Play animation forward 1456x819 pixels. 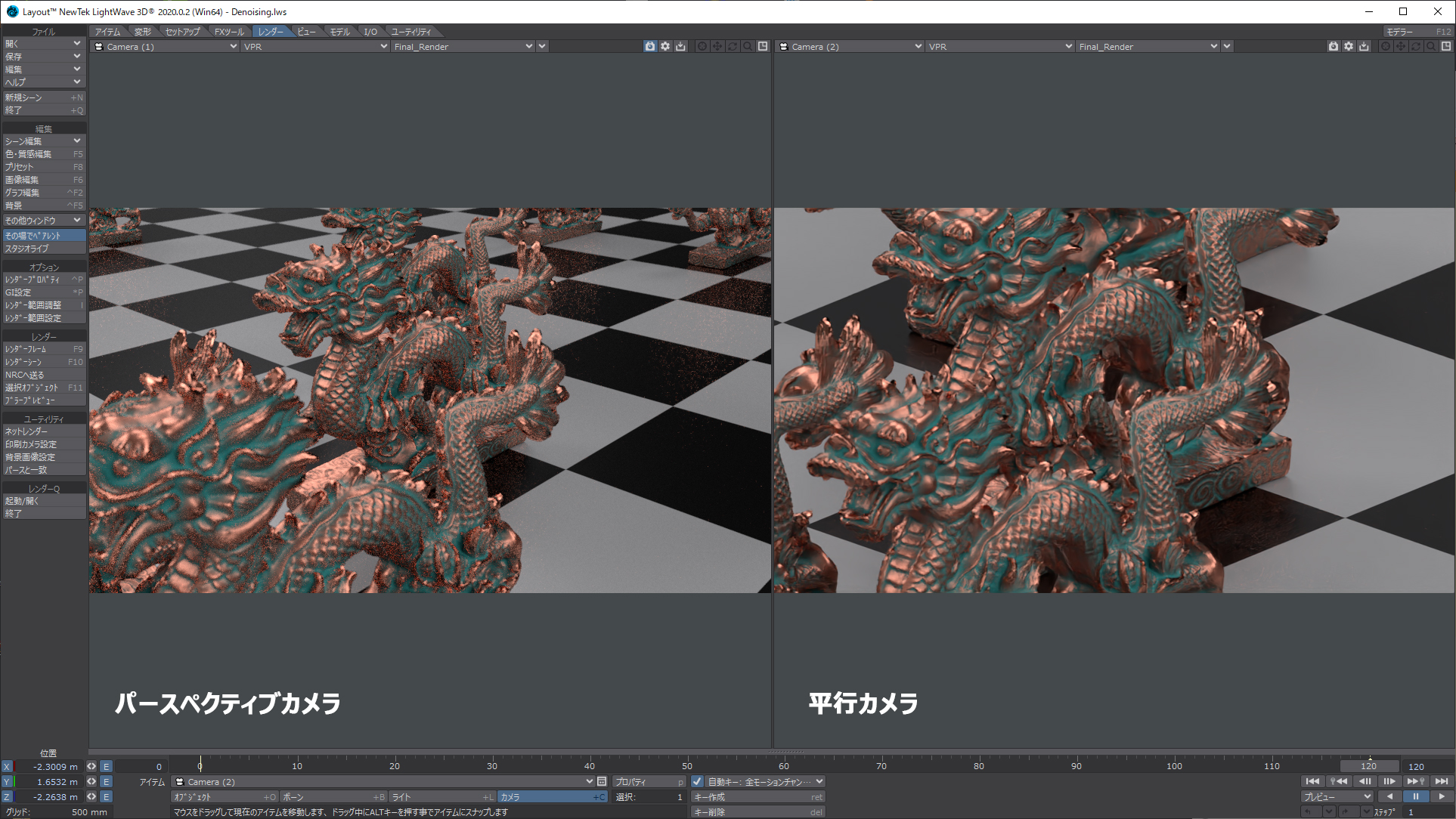[x=1441, y=796]
